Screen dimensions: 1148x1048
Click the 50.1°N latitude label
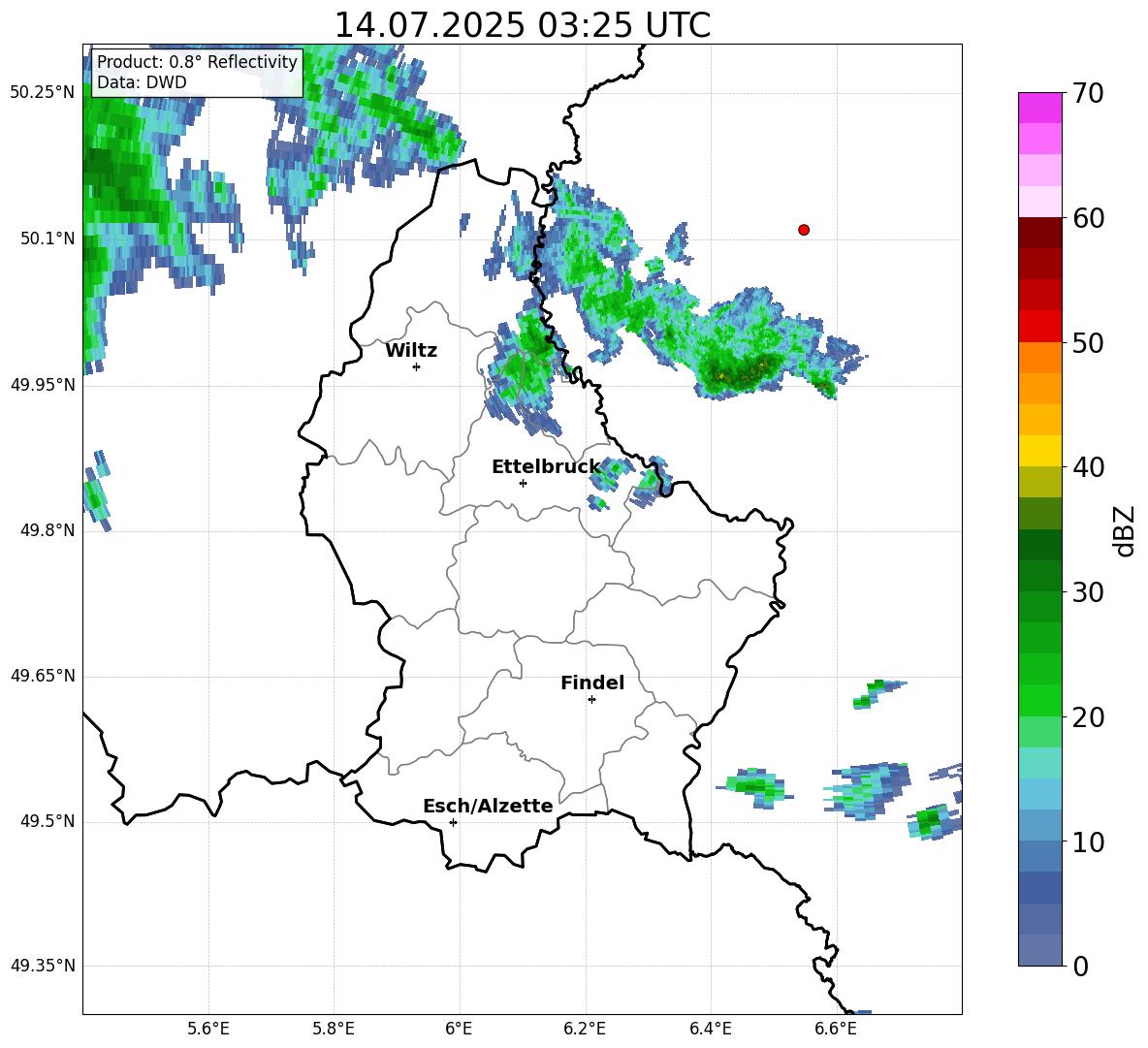coord(48,238)
